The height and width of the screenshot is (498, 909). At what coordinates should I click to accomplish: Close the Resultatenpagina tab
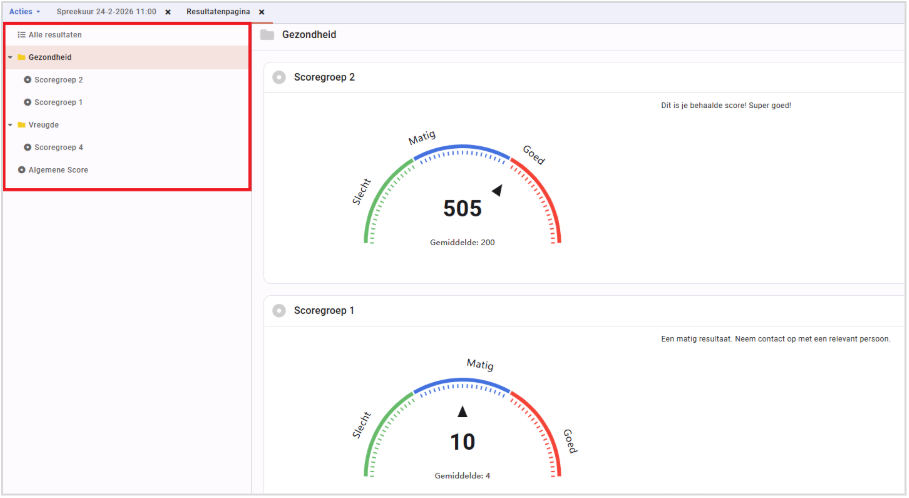[x=261, y=12]
